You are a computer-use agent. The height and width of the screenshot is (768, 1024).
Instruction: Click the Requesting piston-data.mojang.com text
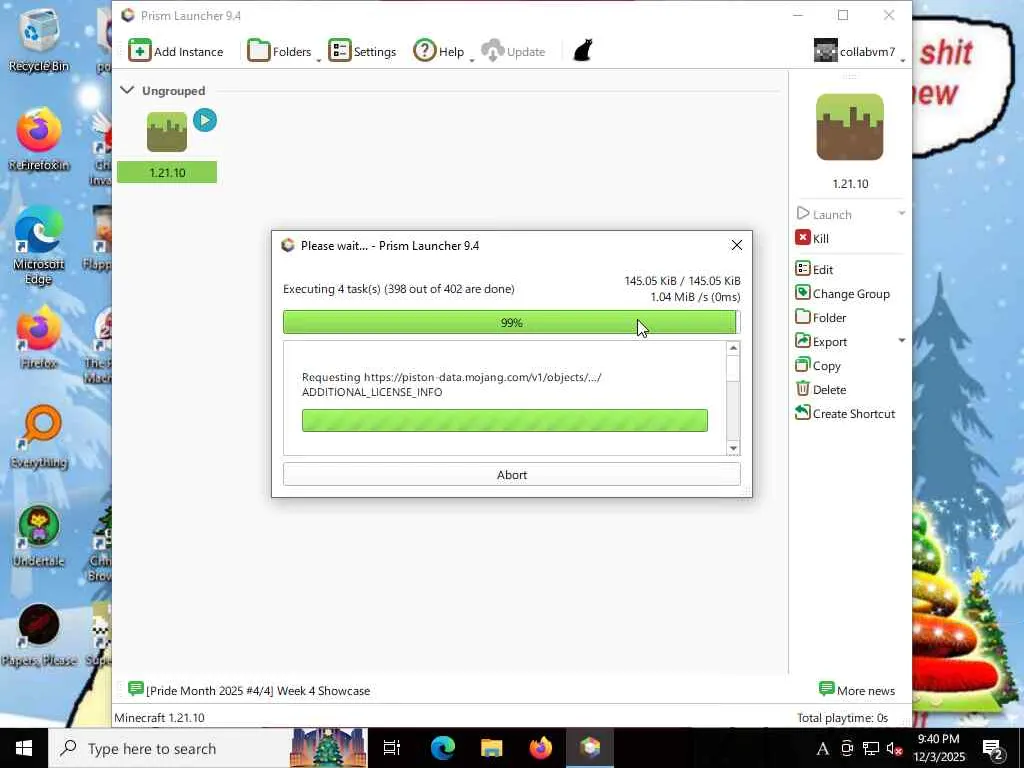pyautogui.click(x=451, y=384)
